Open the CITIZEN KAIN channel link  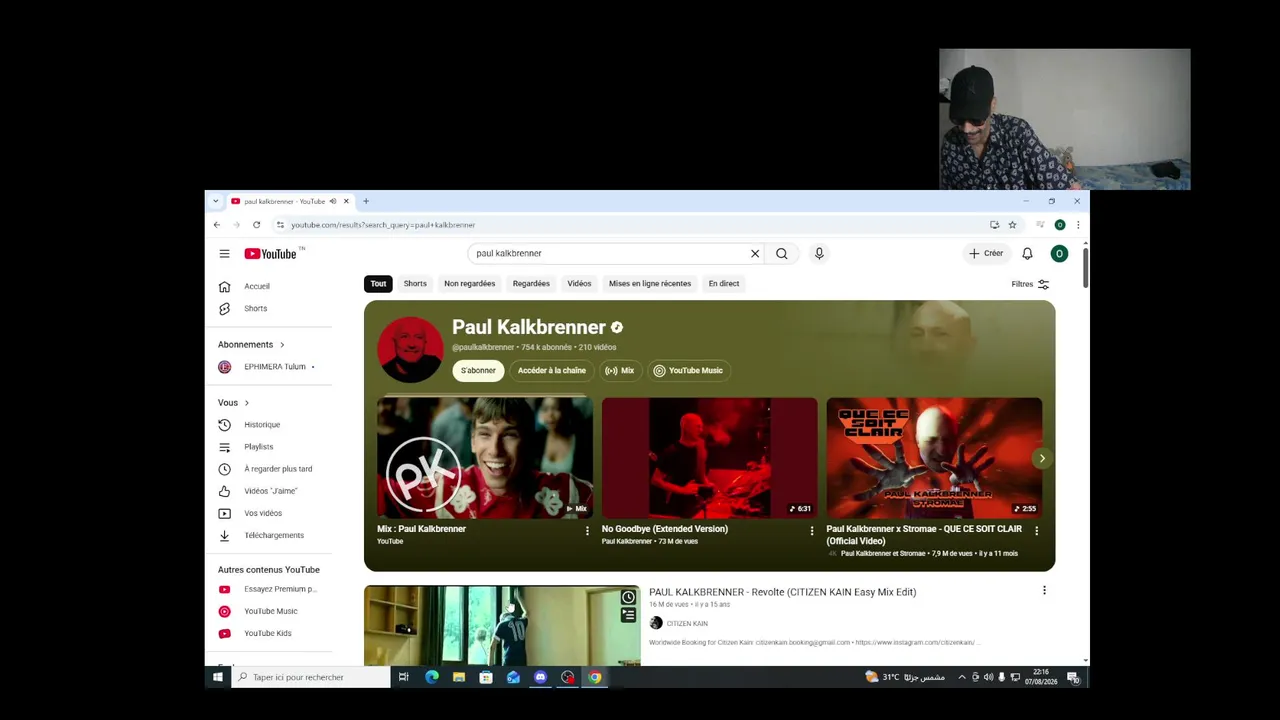pyautogui.click(x=687, y=624)
